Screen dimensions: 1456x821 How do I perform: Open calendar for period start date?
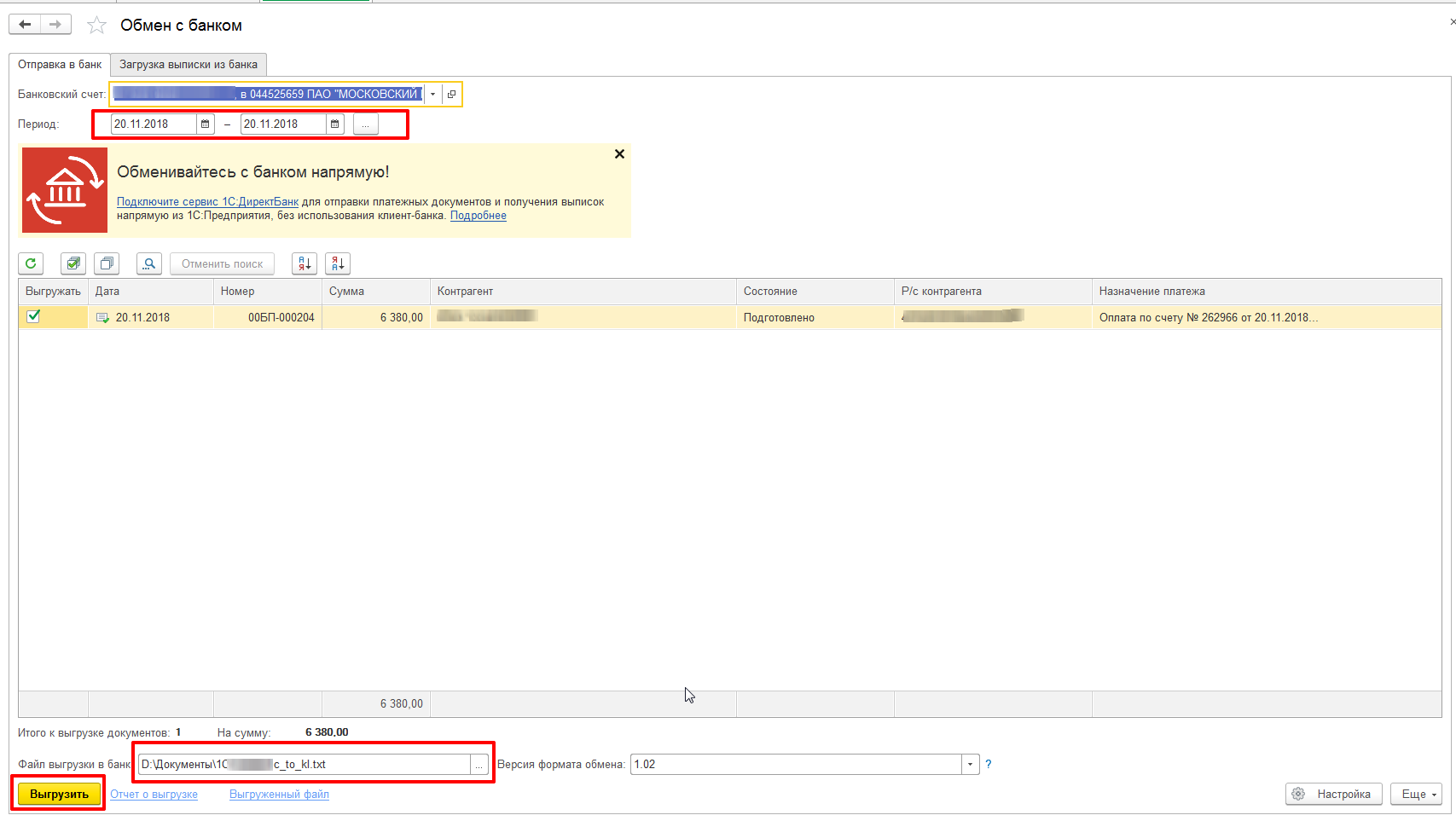pyautogui.click(x=205, y=124)
